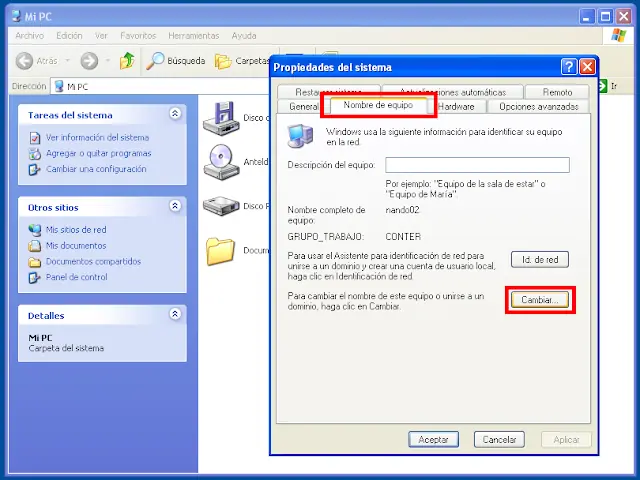
Task: Open Documentos compartidos link
Action: (x=93, y=261)
